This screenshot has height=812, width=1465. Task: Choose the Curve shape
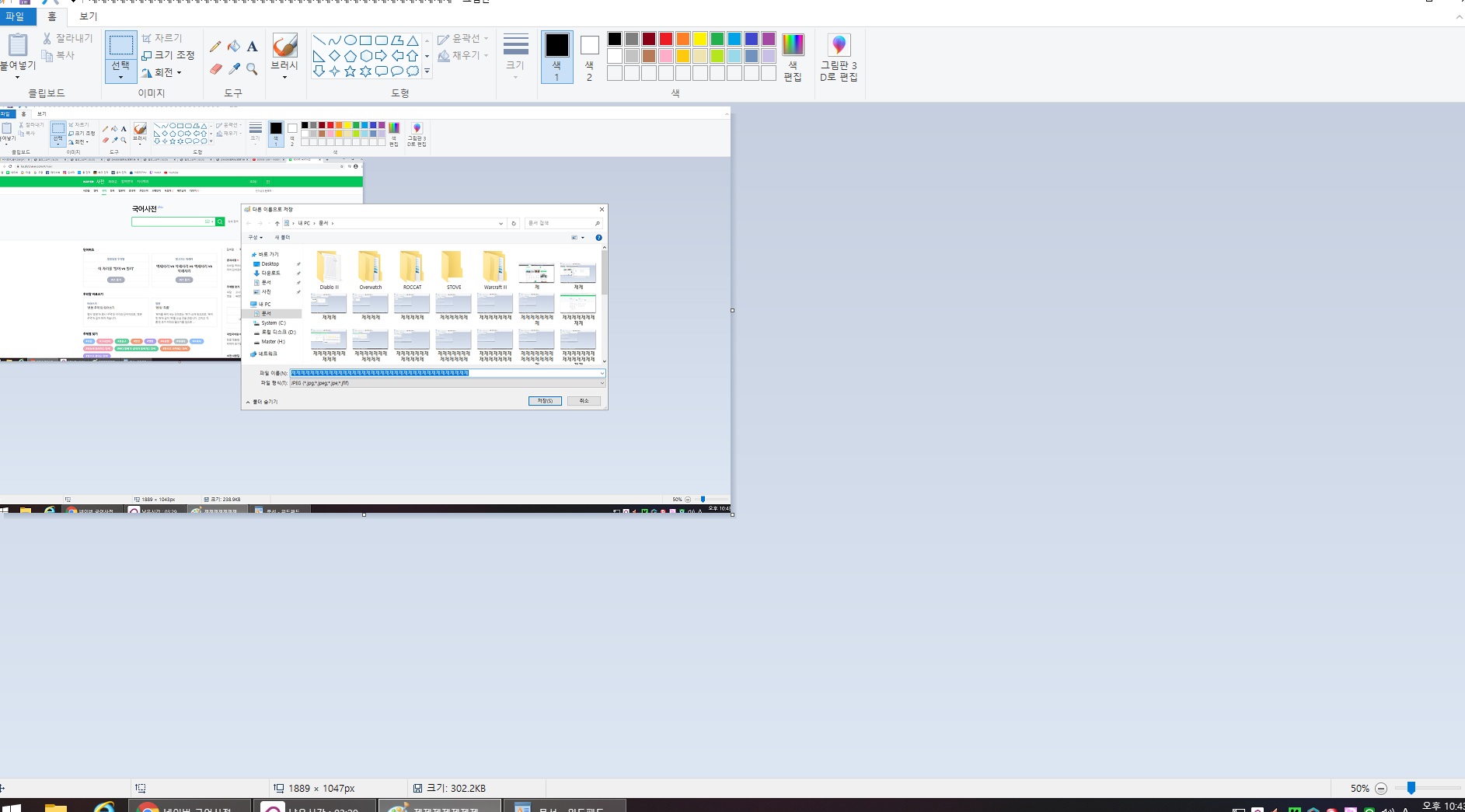pyautogui.click(x=335, y=40)
